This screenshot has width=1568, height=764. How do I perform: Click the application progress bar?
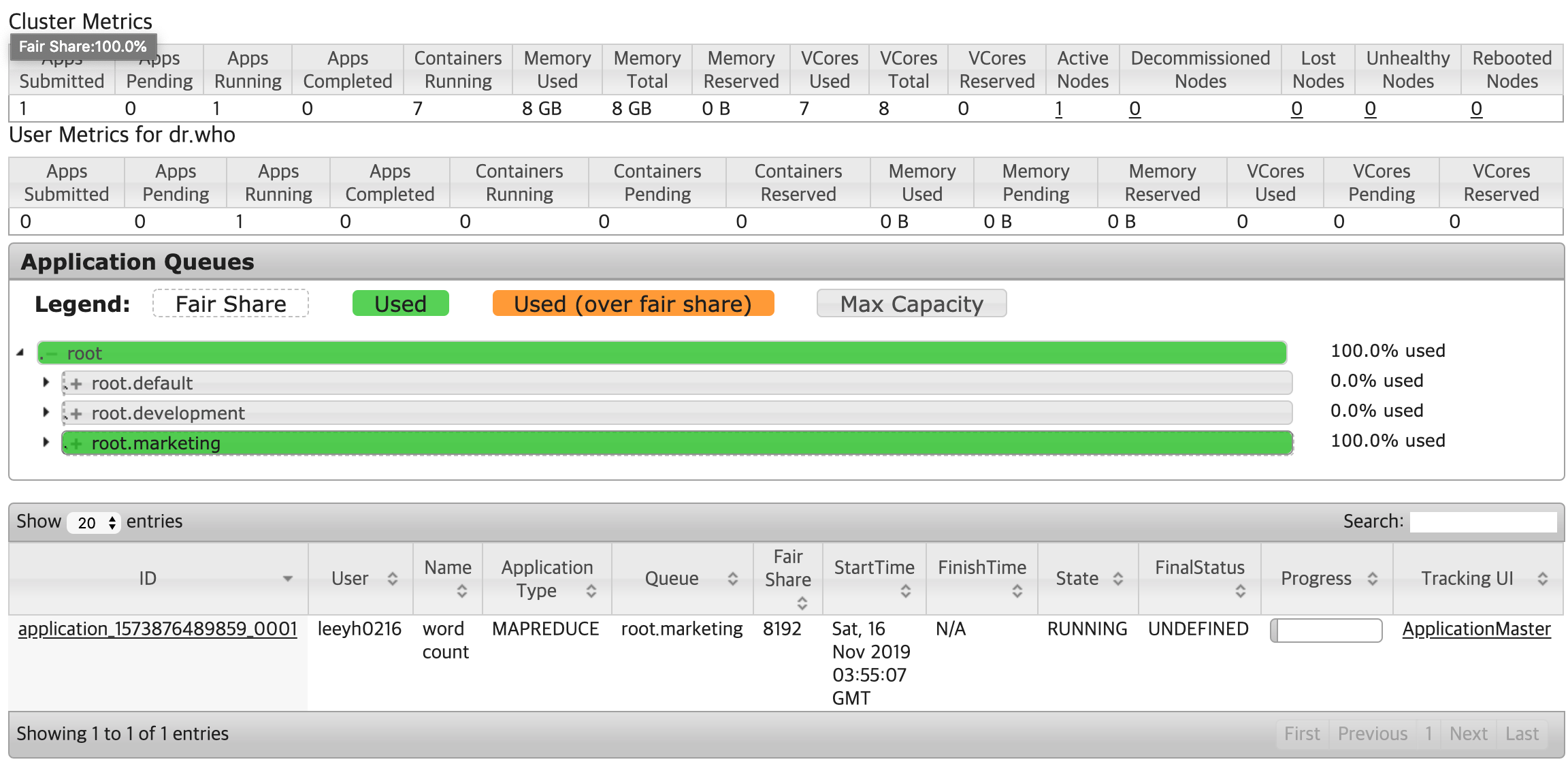[x=1326, y=631]
